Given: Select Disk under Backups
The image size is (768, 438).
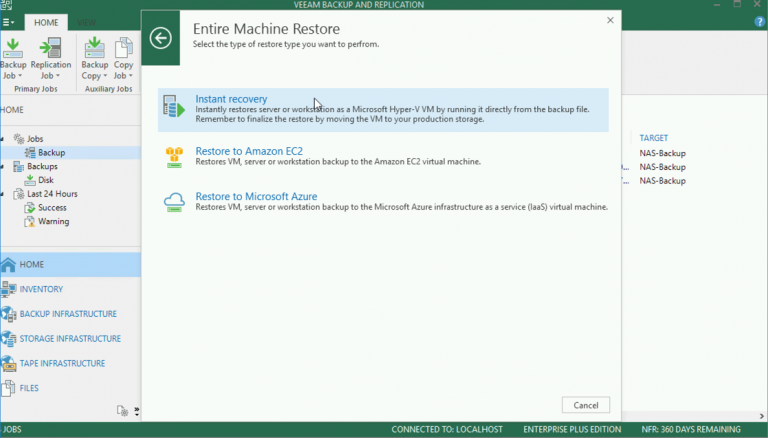Looking at the screenshot, I should tap(46, 180).
